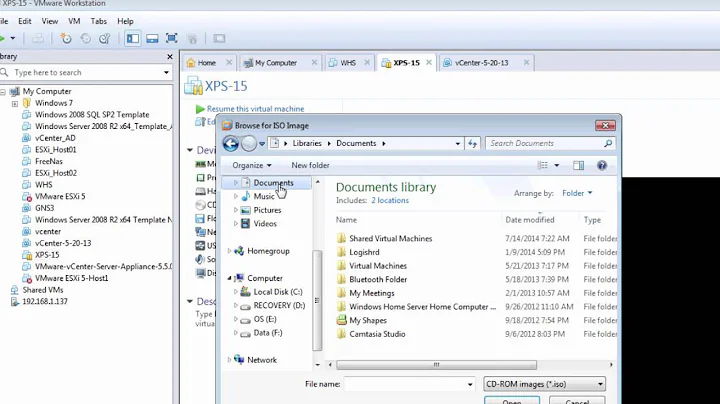This screenshot has width=720, height=404.
Task: Select vCenter_AD in the library
Action: point(55,138)
